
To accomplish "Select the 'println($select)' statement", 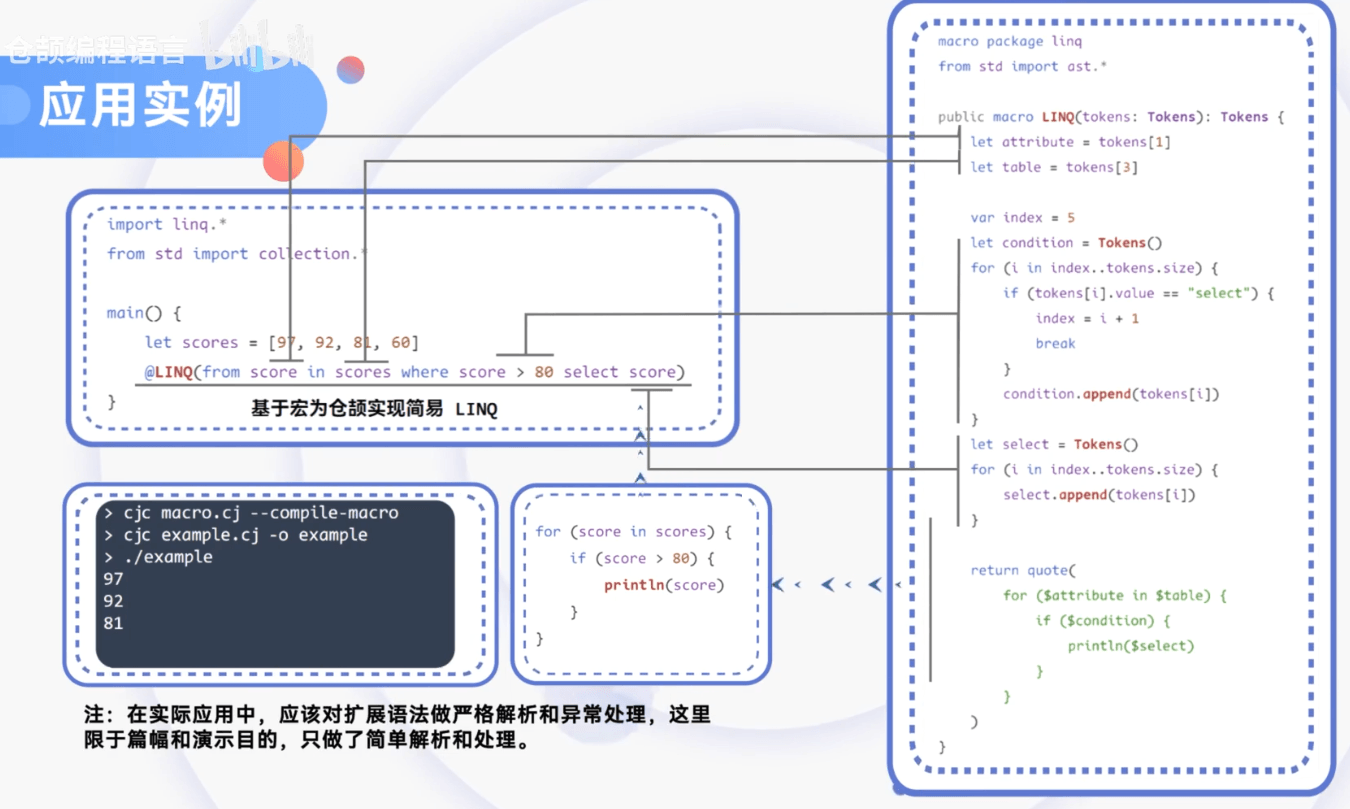I will (x=1130, y=645).
